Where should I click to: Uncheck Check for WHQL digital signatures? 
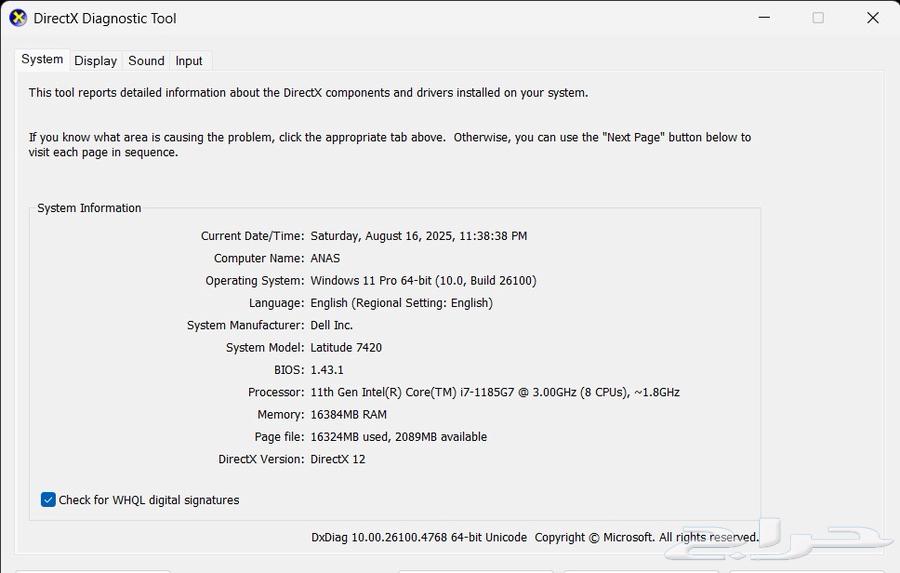coord(48,500)
